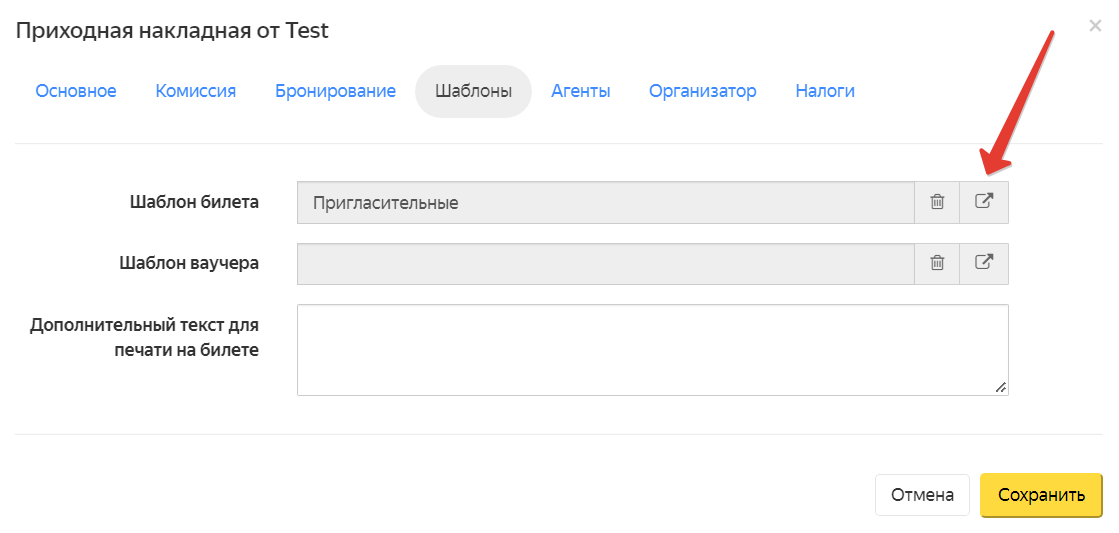Open ticket template selection via arrow icon

pyautogui.click(x=983, y=203)
